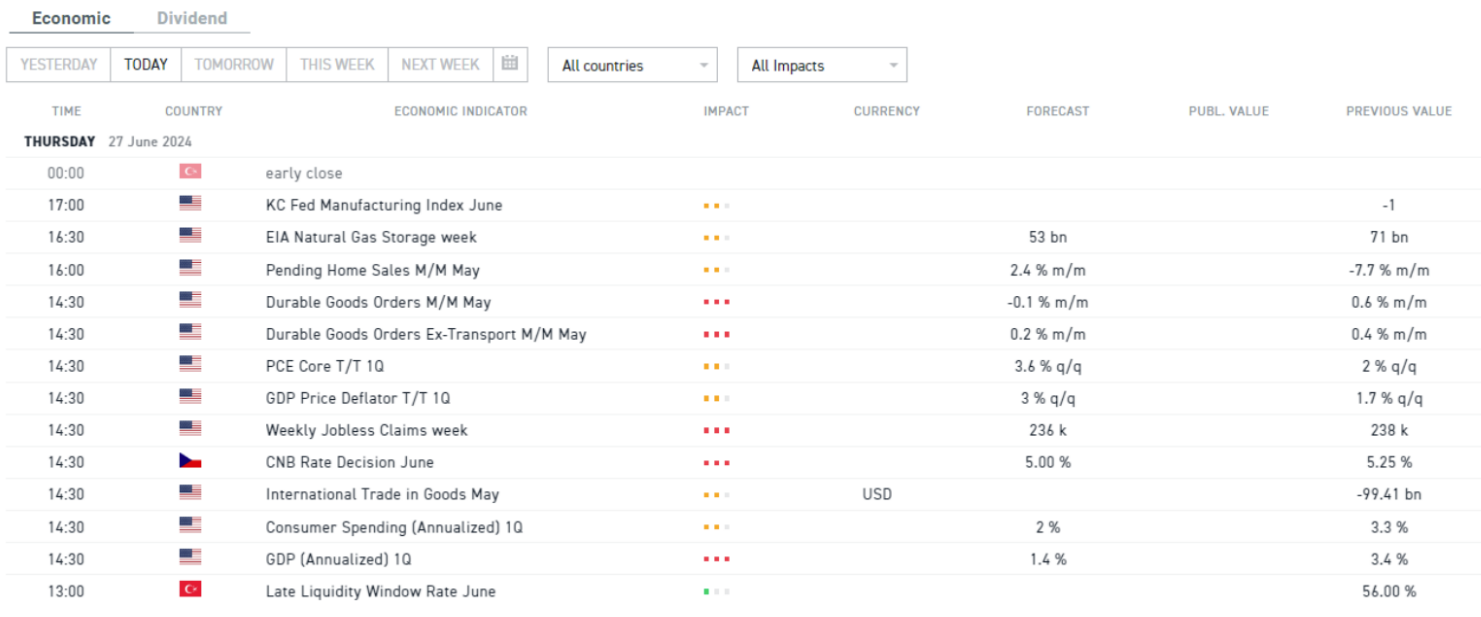Switch to the Dividend tab
The image size is (1481, 617).
192,18
